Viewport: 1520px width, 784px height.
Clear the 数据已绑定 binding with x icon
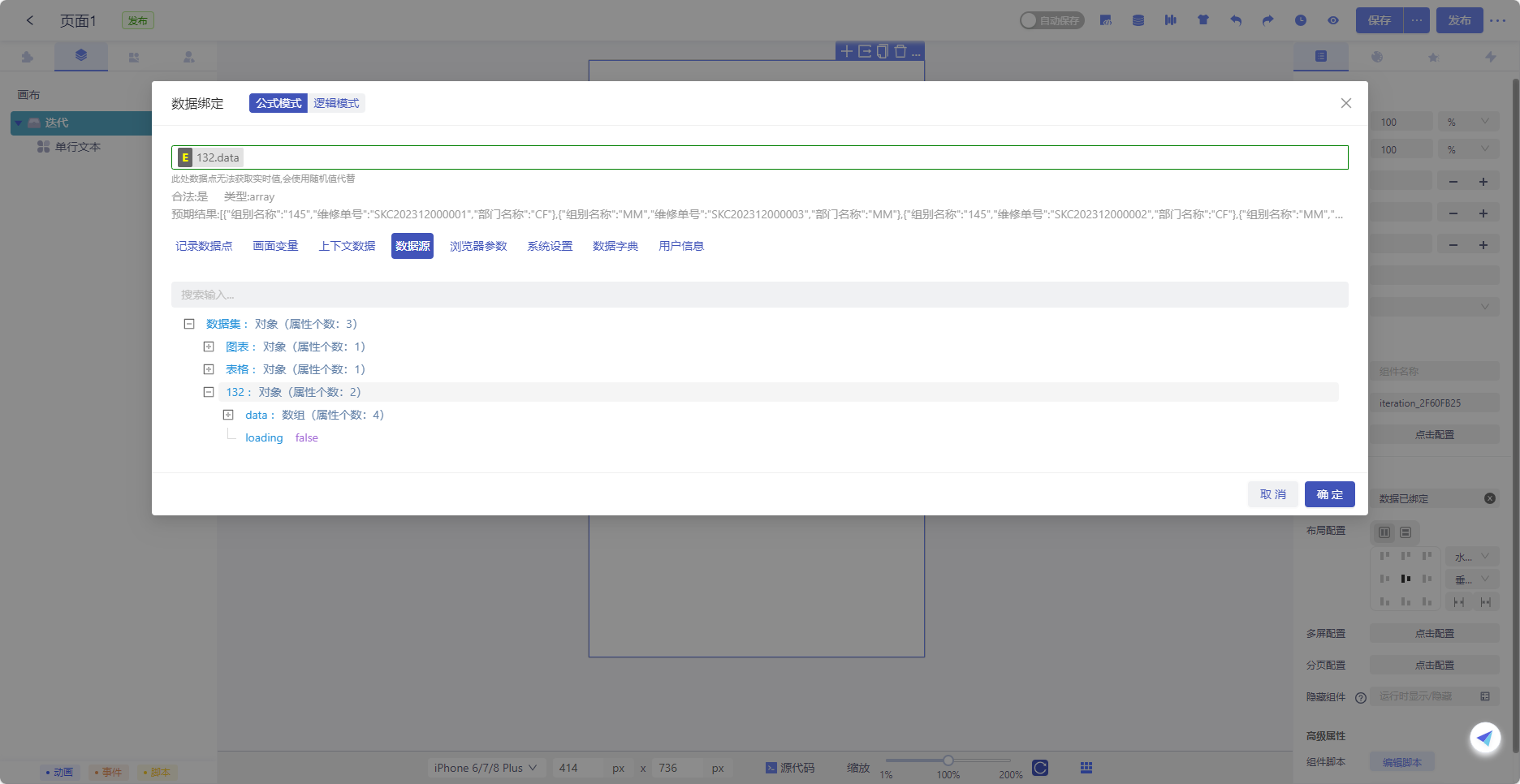(1490, 498)
